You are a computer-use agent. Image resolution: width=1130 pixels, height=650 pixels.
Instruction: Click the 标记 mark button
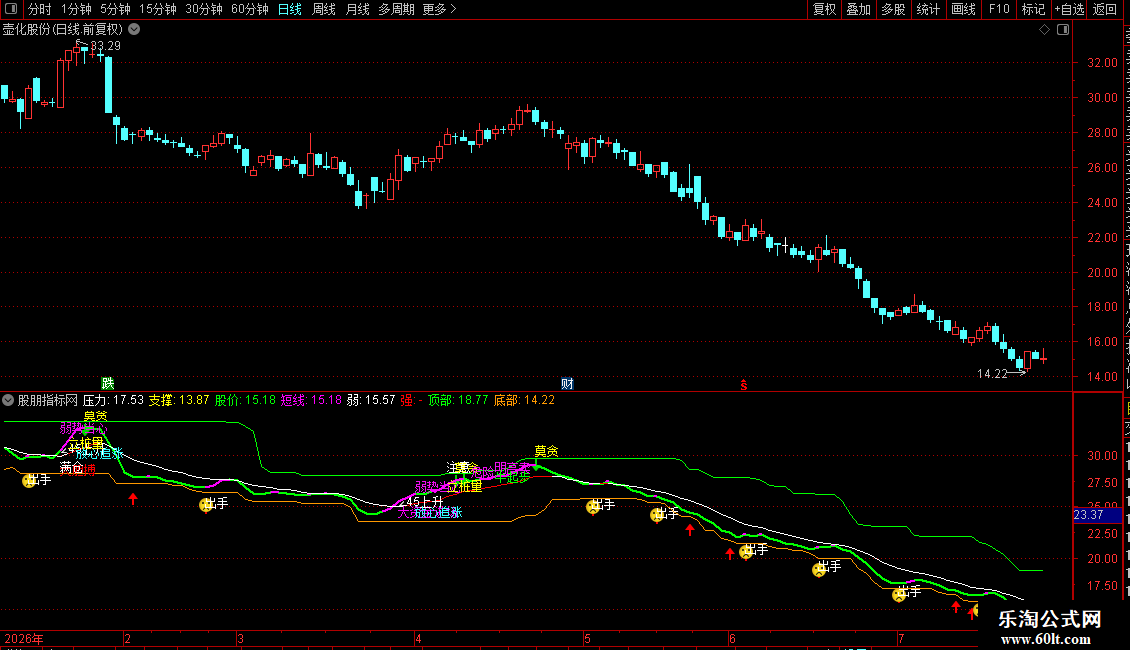click(1033, 9)
